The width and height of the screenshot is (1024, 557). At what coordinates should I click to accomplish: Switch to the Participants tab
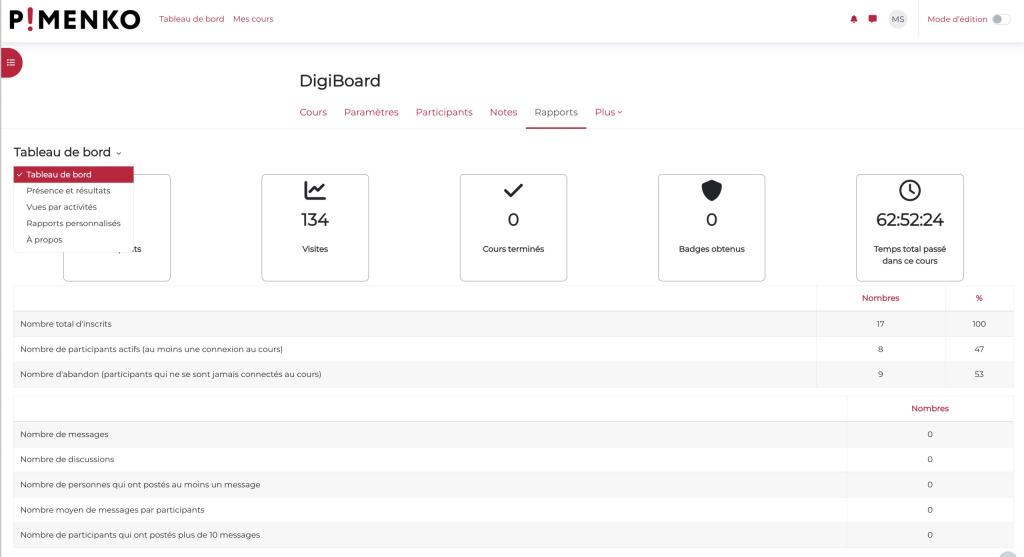point(444,112)
